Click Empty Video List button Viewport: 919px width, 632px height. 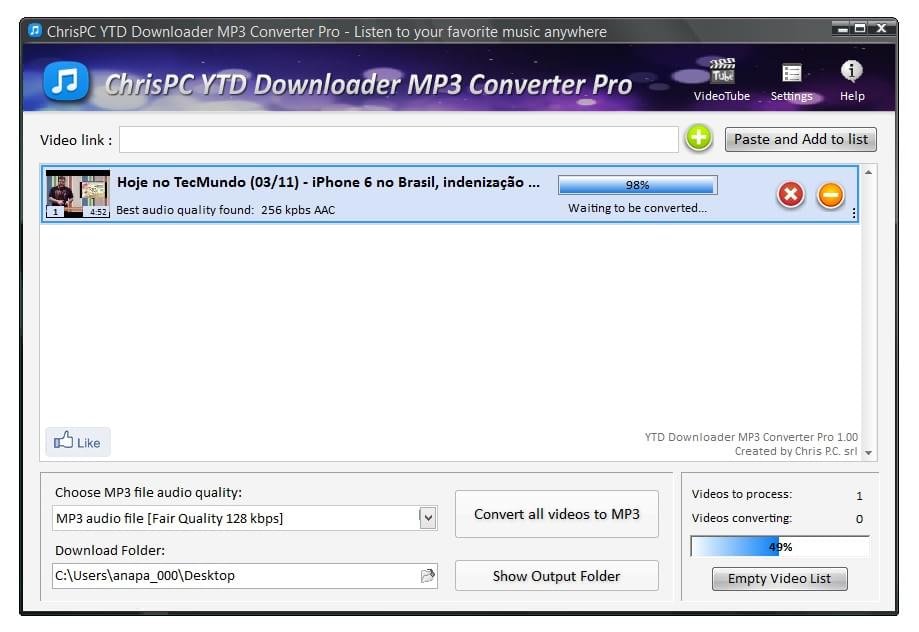tap(780, 579)
